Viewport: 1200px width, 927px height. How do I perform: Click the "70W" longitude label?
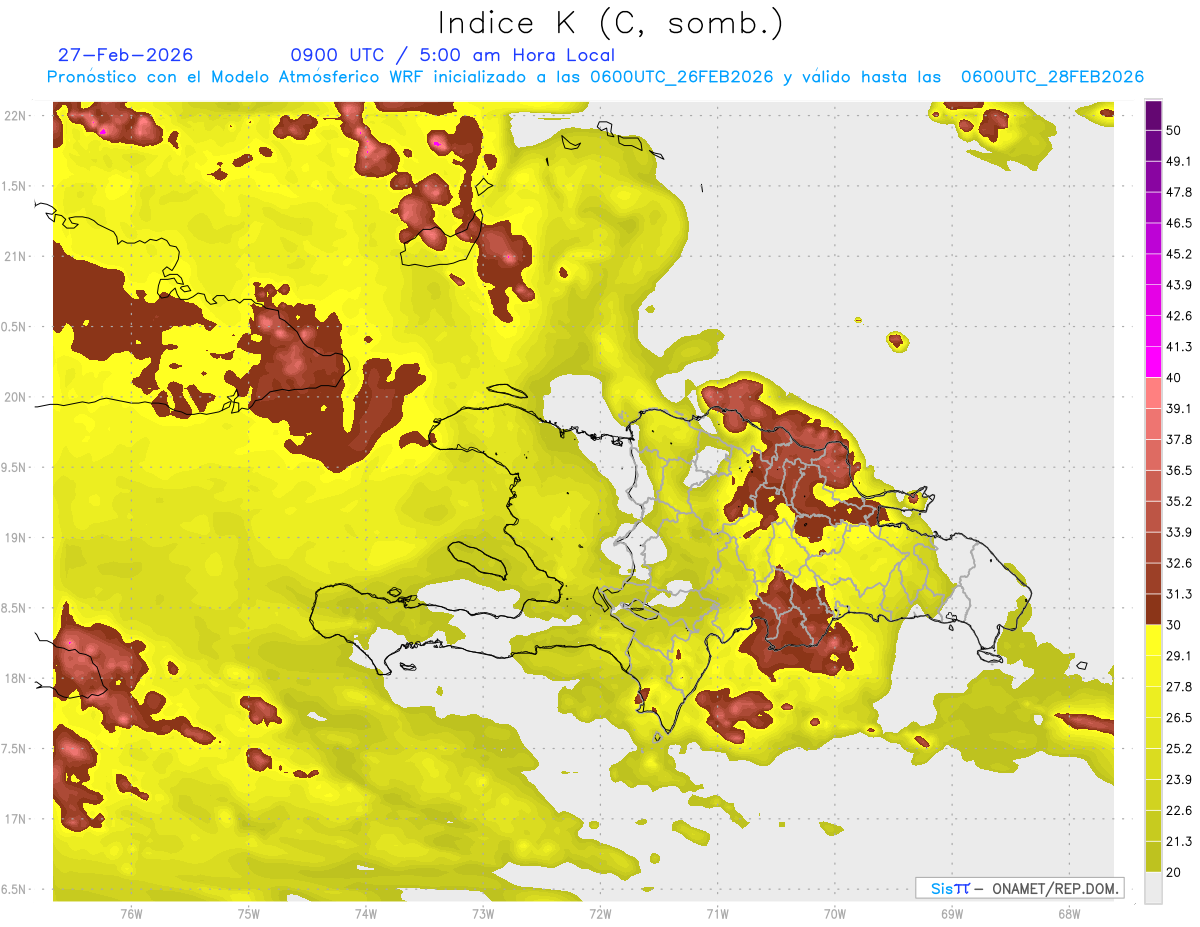tap(835, 913)
